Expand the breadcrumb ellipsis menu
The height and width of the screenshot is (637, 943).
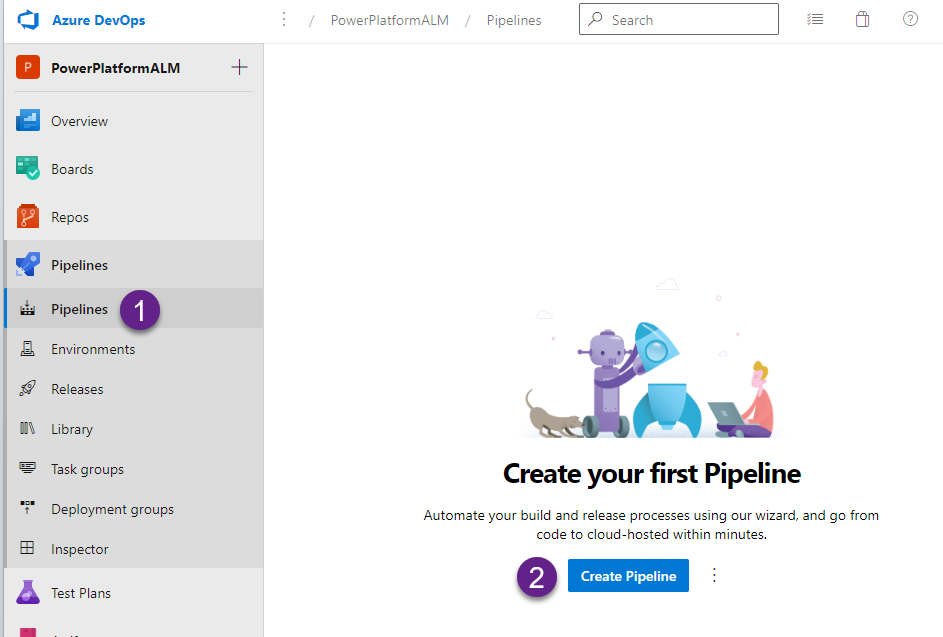point(284,20)
